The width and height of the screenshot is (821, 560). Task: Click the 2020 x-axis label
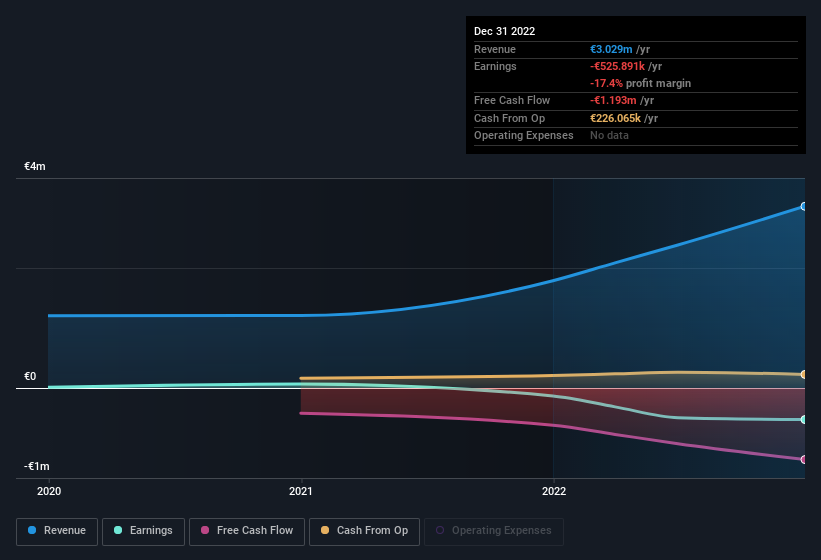point(49,491)
